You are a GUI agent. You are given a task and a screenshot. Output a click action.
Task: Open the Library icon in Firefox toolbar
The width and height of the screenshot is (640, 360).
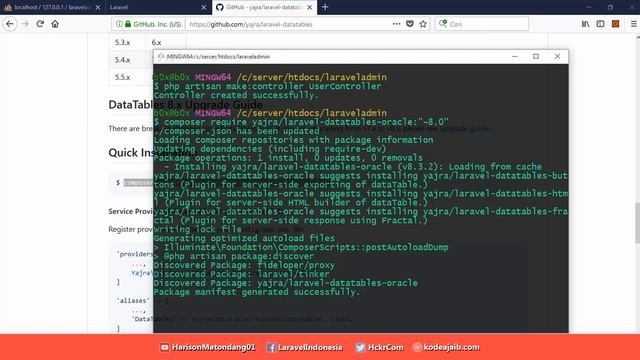585,24
